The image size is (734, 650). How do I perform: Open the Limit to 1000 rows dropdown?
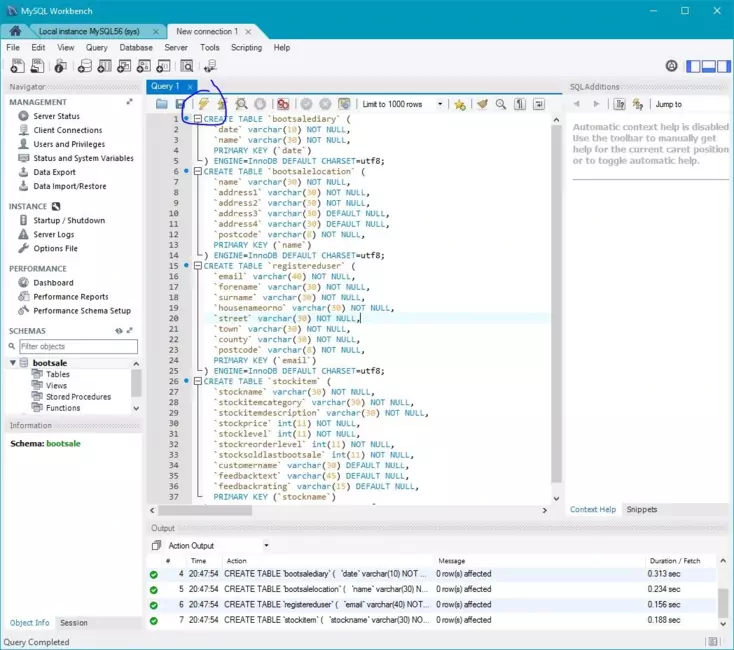pos(440,104)
